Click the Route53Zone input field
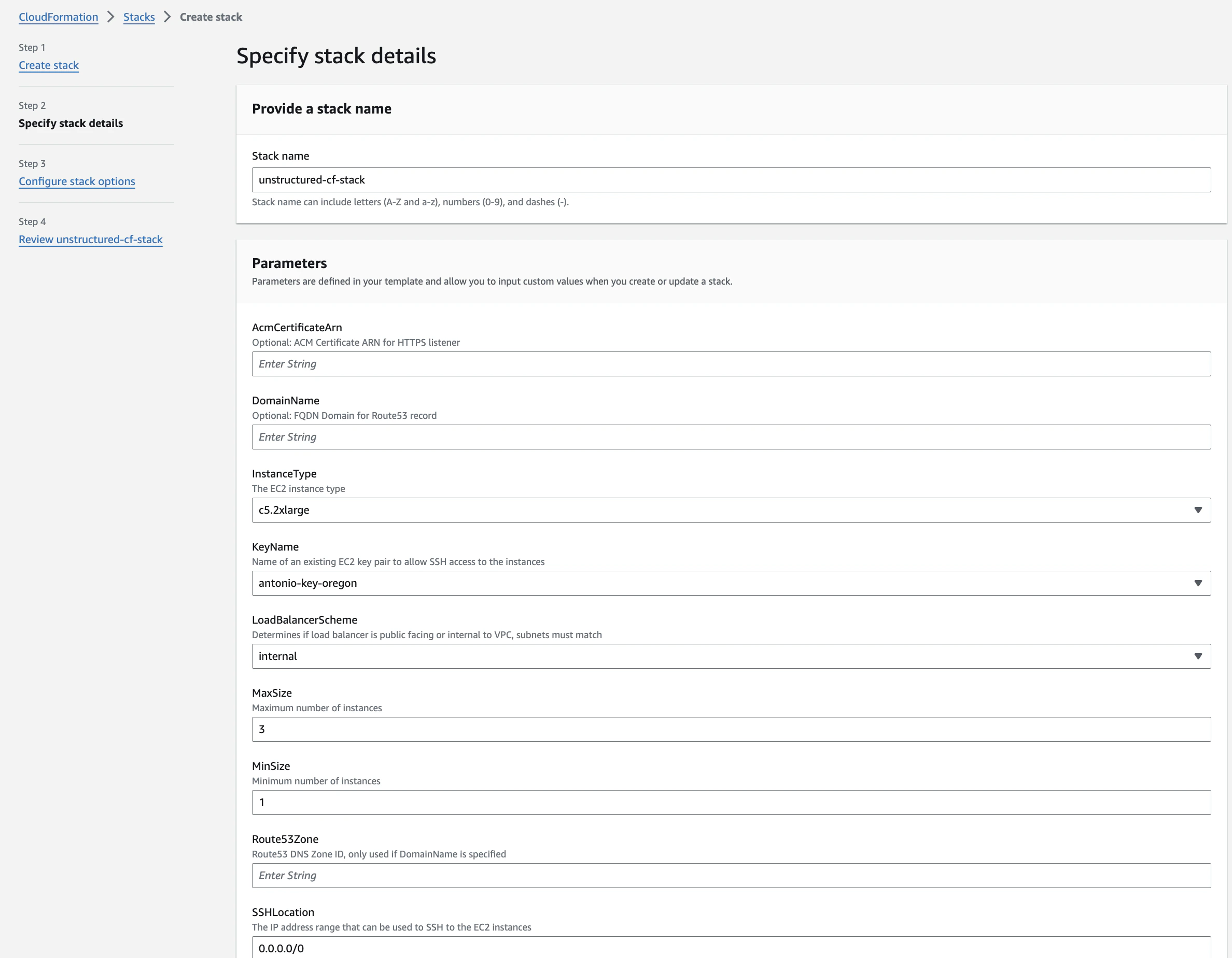Screen dimensions: 1232x958 pyautogui.click(x=731, y=875)
